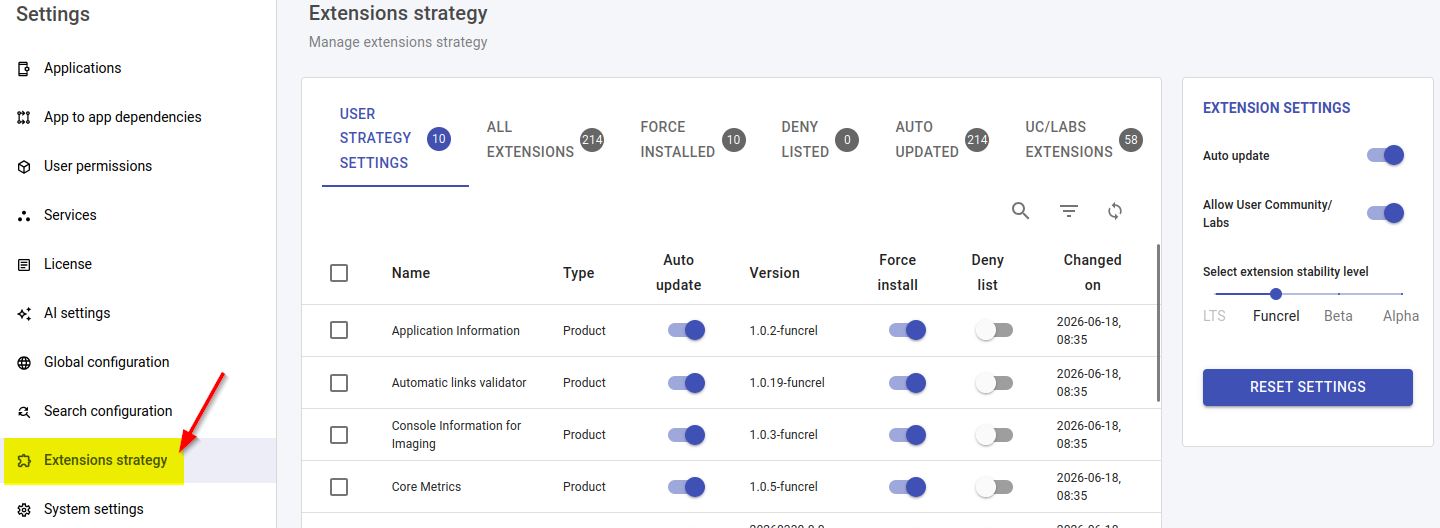Viewport: 1440px width, 528px height.
Task: Click the Applications sidebar icon
Action: click(x=24, y=68)
